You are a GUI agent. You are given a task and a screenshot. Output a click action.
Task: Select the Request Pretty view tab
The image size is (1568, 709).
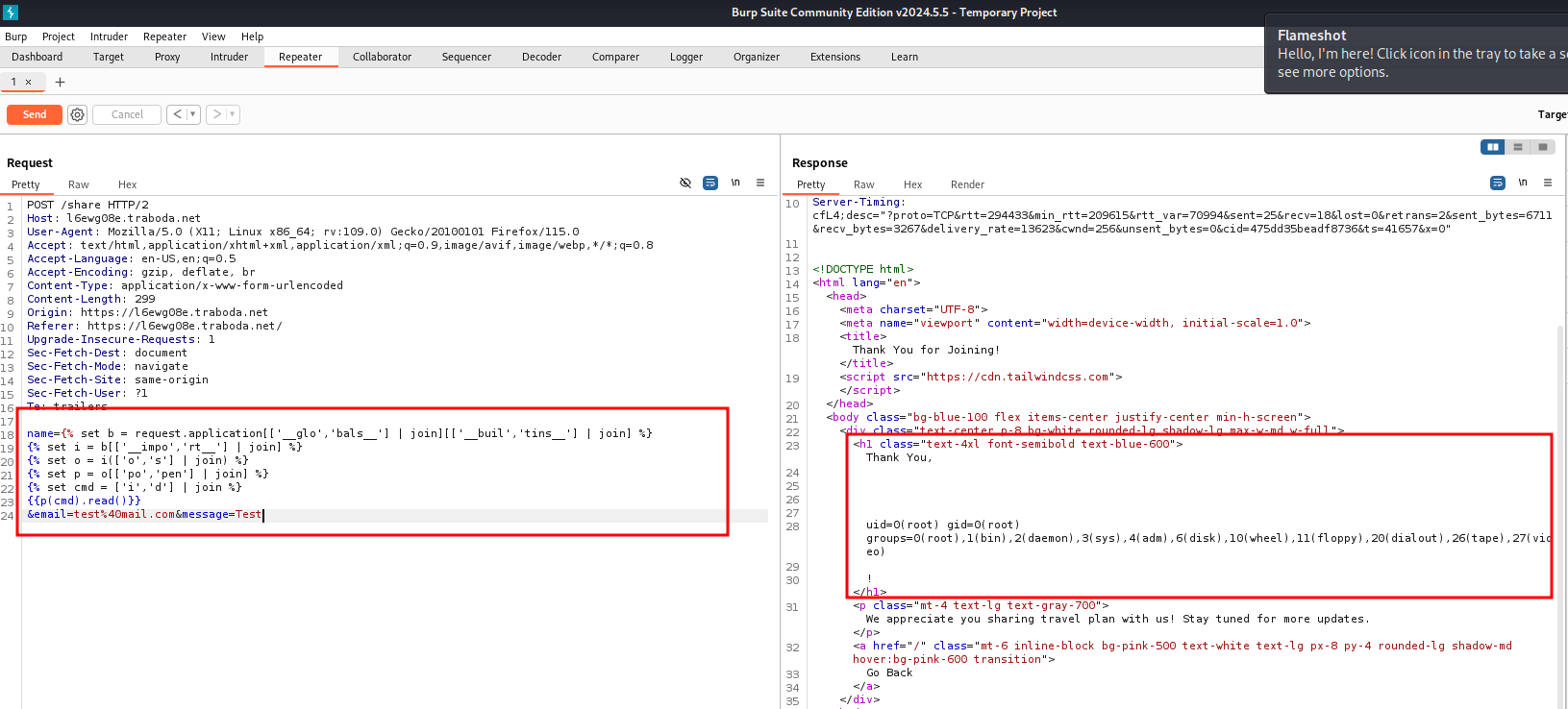point(26,184)
